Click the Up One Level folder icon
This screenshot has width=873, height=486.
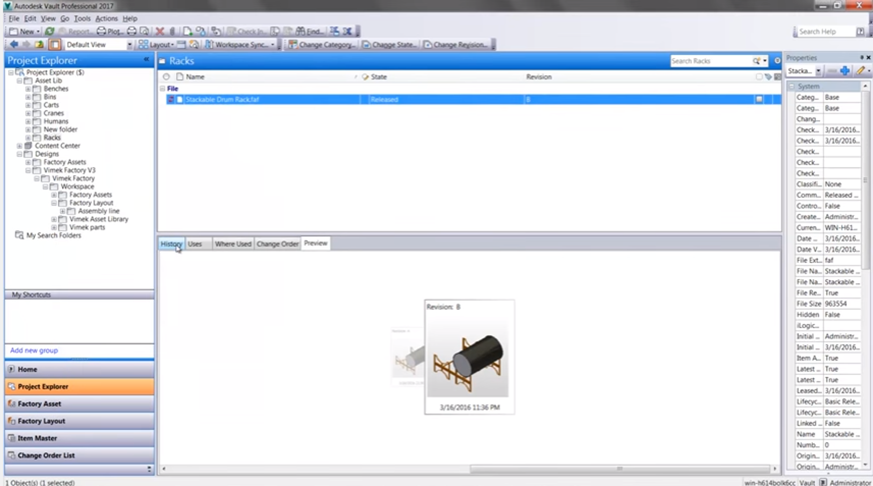click(39, 45)
